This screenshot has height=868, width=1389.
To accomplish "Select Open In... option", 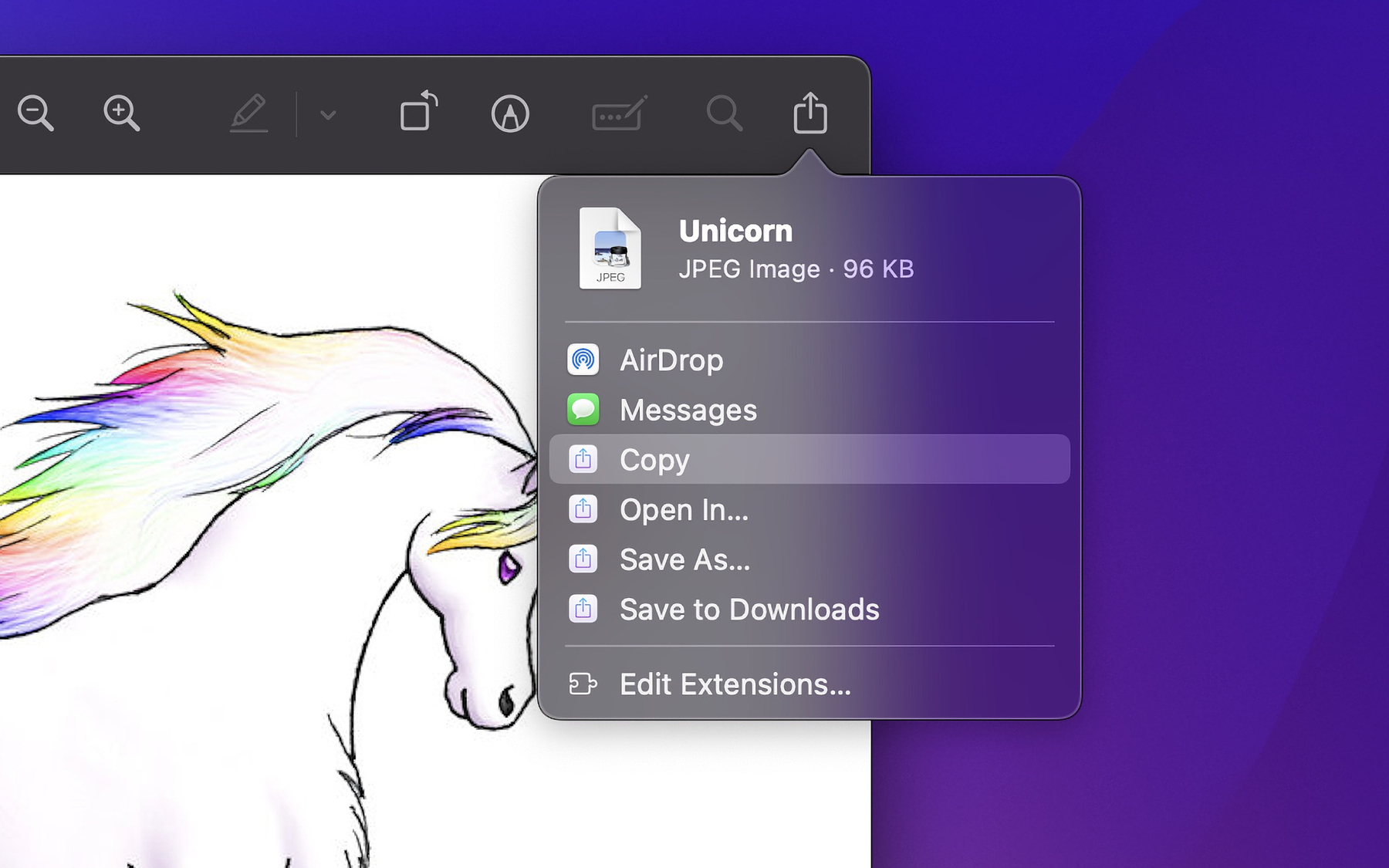I will click(684, 510).
